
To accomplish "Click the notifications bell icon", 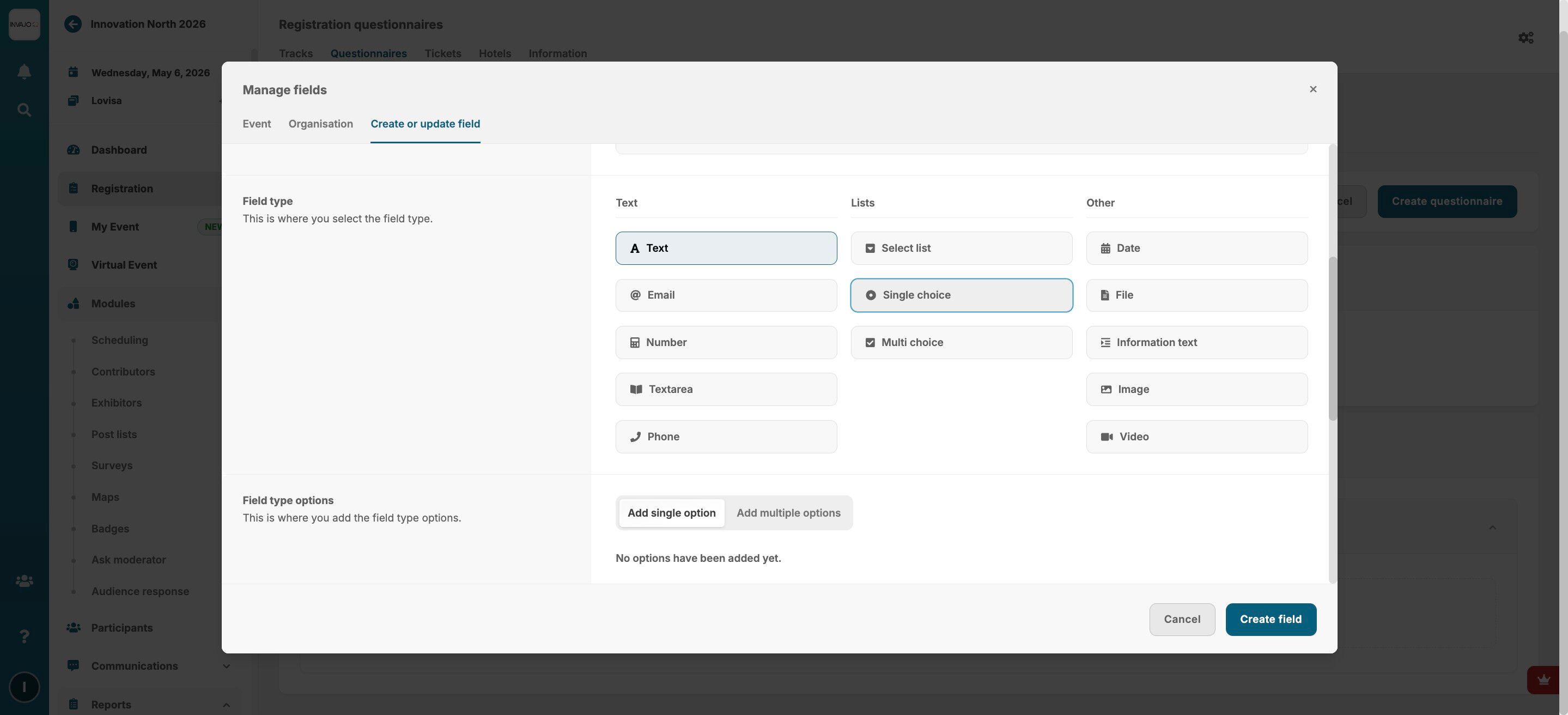I will [x=24, y=72].
